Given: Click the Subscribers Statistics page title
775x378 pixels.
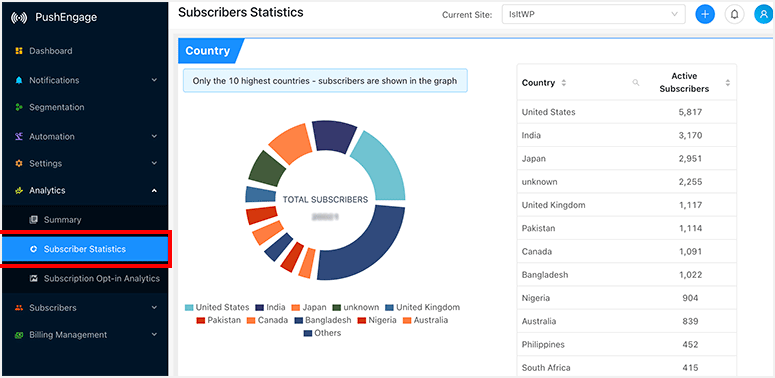Looking at the screenshot, I should pos(241,12).
